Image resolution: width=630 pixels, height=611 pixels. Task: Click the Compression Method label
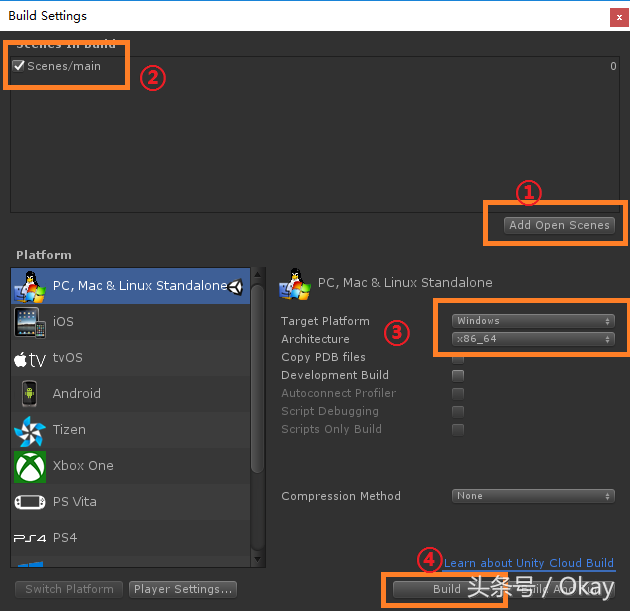coord(341,496)
